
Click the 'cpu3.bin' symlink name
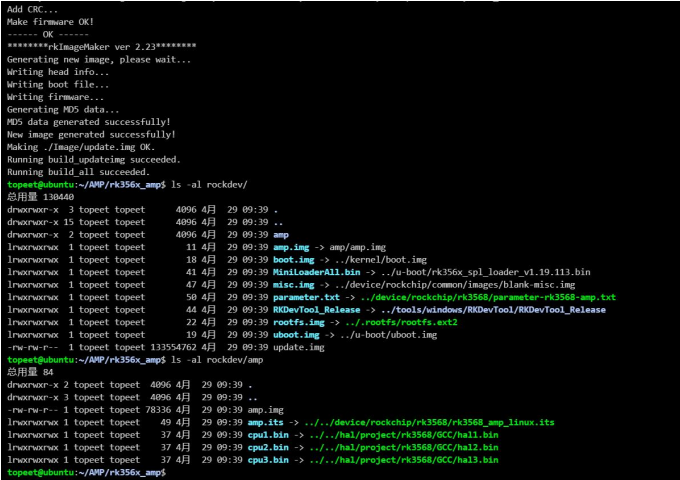268,460
